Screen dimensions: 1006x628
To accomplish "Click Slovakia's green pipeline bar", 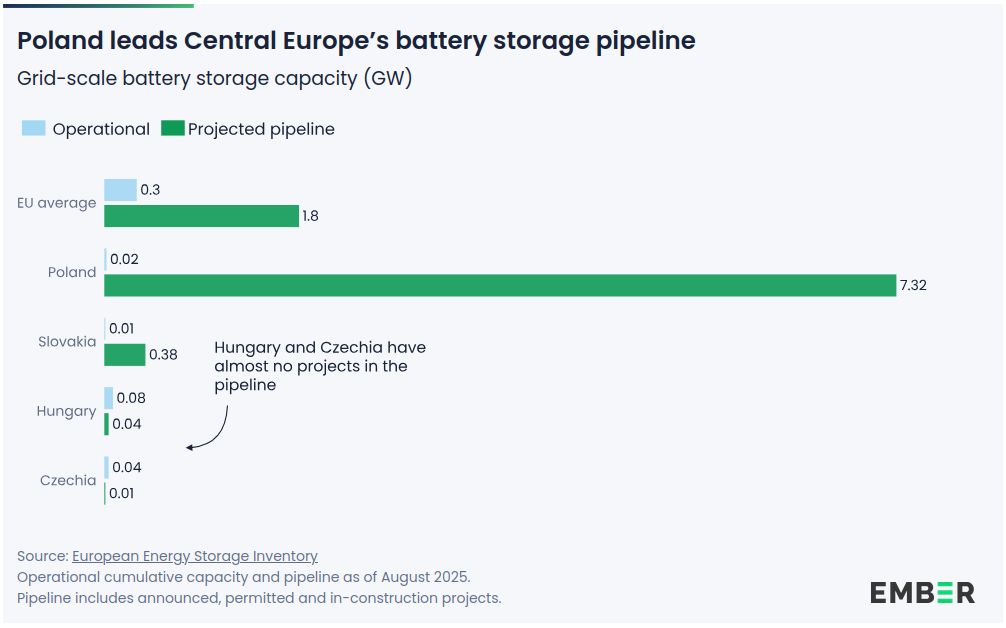I will click(124, 355).
